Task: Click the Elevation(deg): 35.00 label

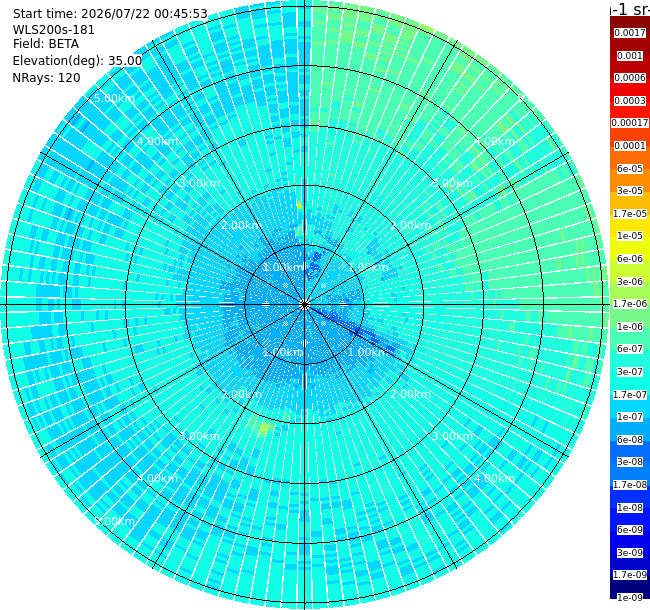Action: [77, 61]
